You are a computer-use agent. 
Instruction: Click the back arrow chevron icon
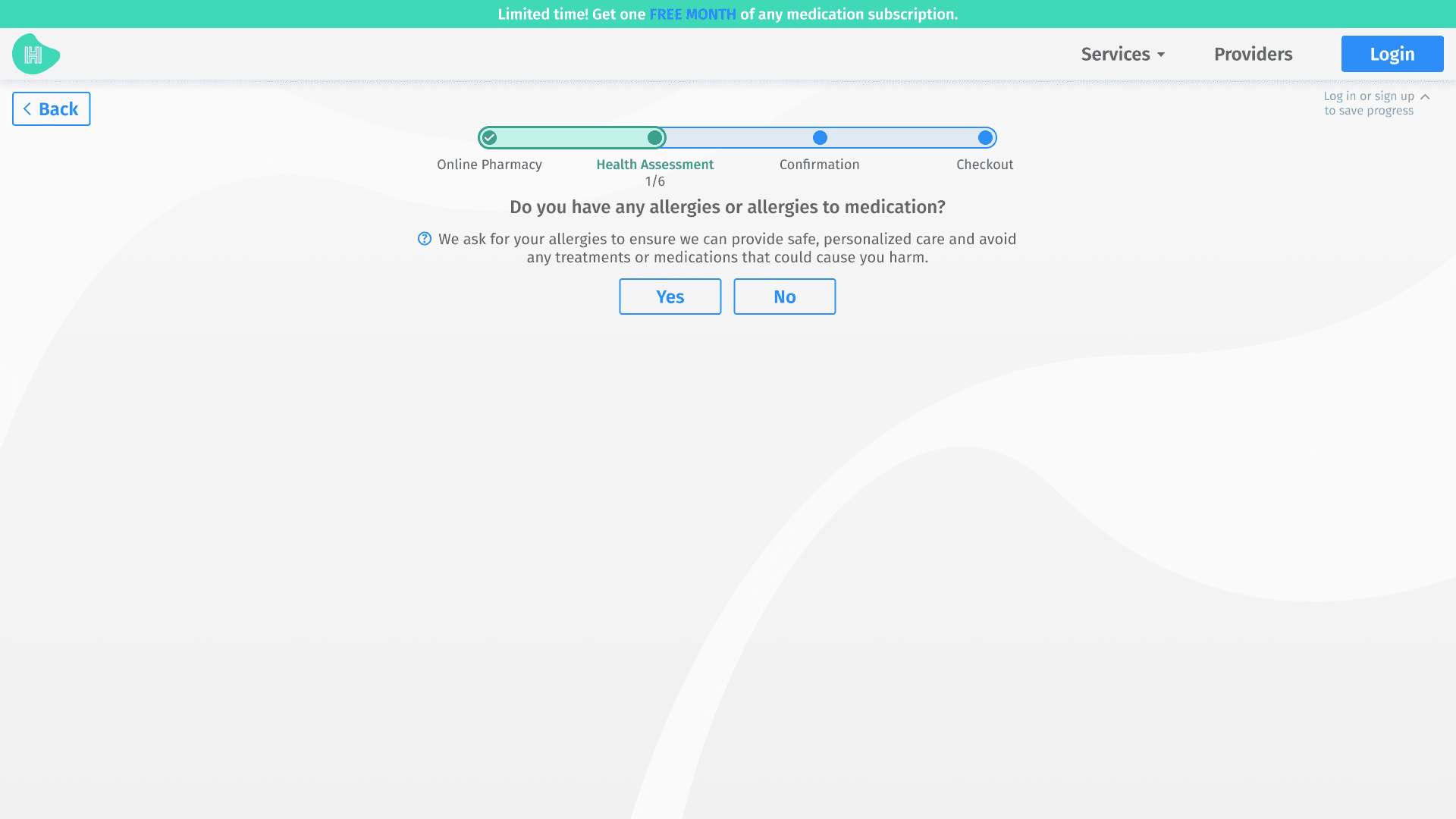point(27,109)
